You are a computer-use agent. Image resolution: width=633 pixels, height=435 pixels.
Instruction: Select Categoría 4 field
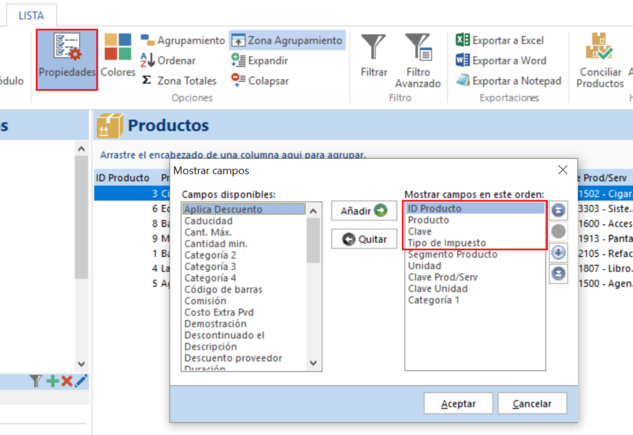[x=244, y=278]
